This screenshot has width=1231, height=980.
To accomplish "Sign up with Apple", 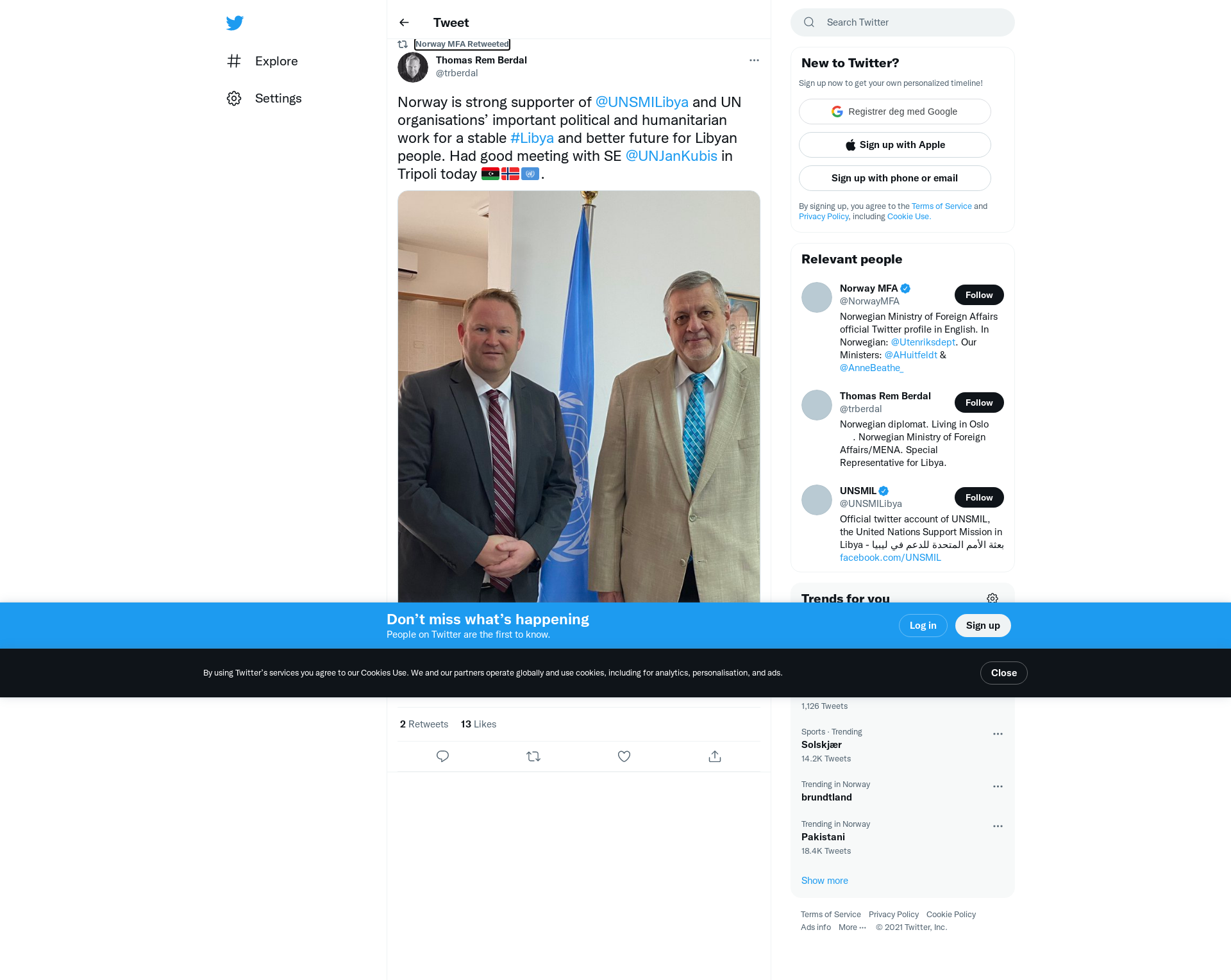I will [x=895, y=145].
